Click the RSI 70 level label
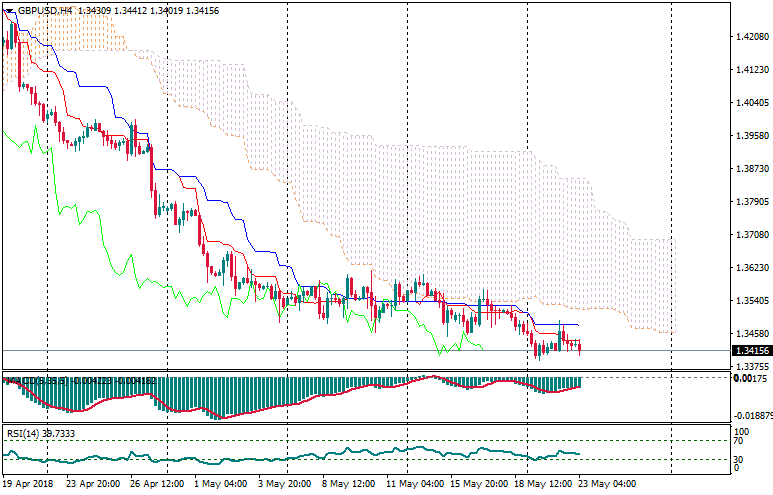Screen dimensions: 773x495 740,440
